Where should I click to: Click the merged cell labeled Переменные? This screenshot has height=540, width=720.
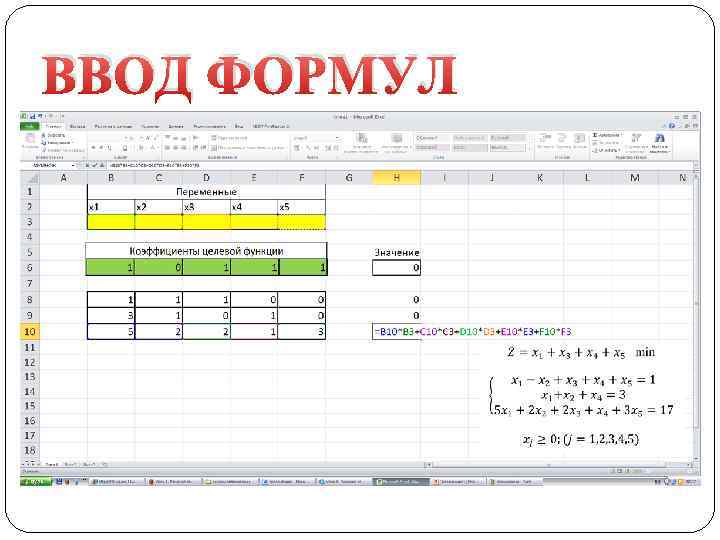206,192
